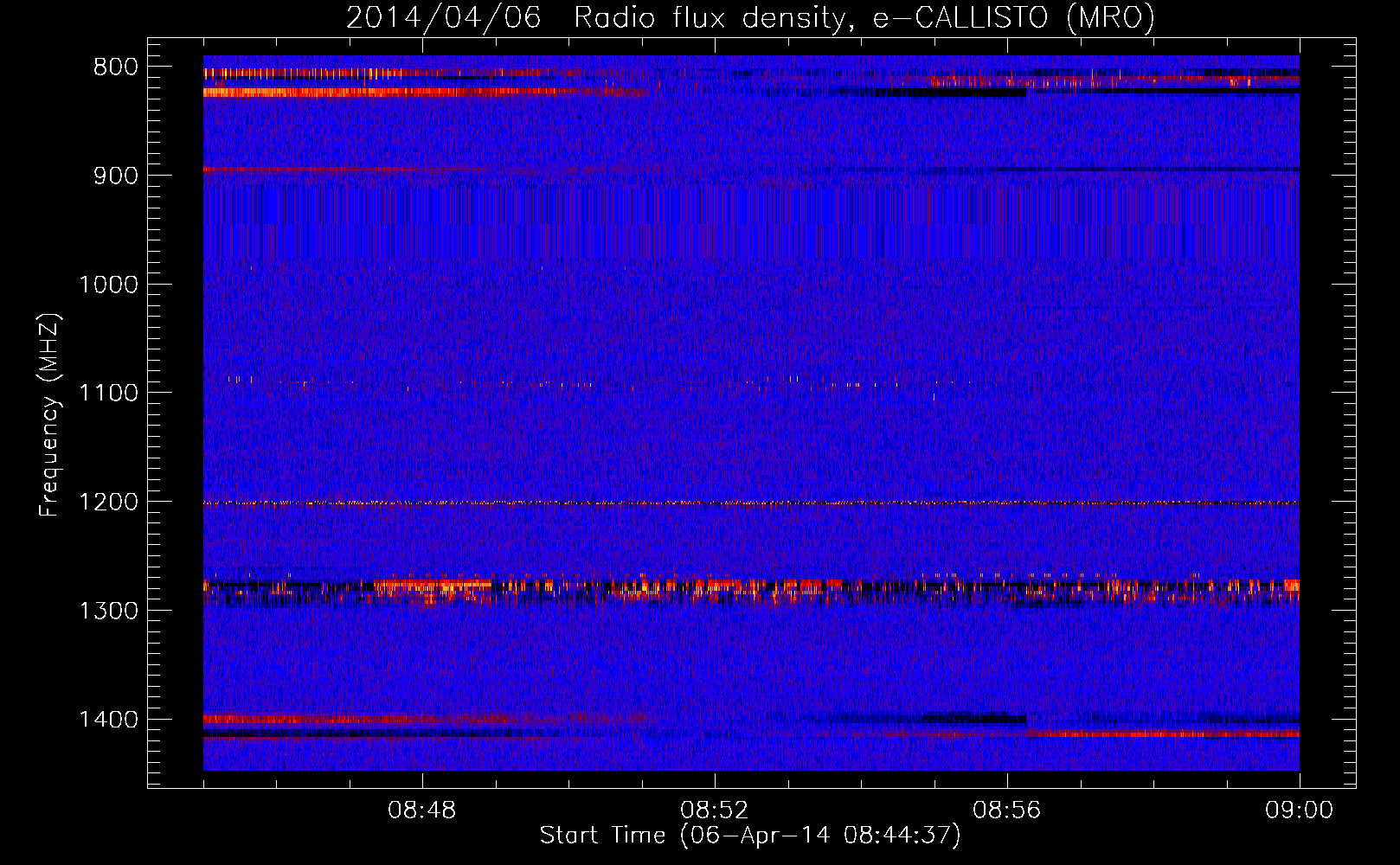1400x865 pixels.
Task: Click the 09:00 time tick label
Action: [1300, 811]
